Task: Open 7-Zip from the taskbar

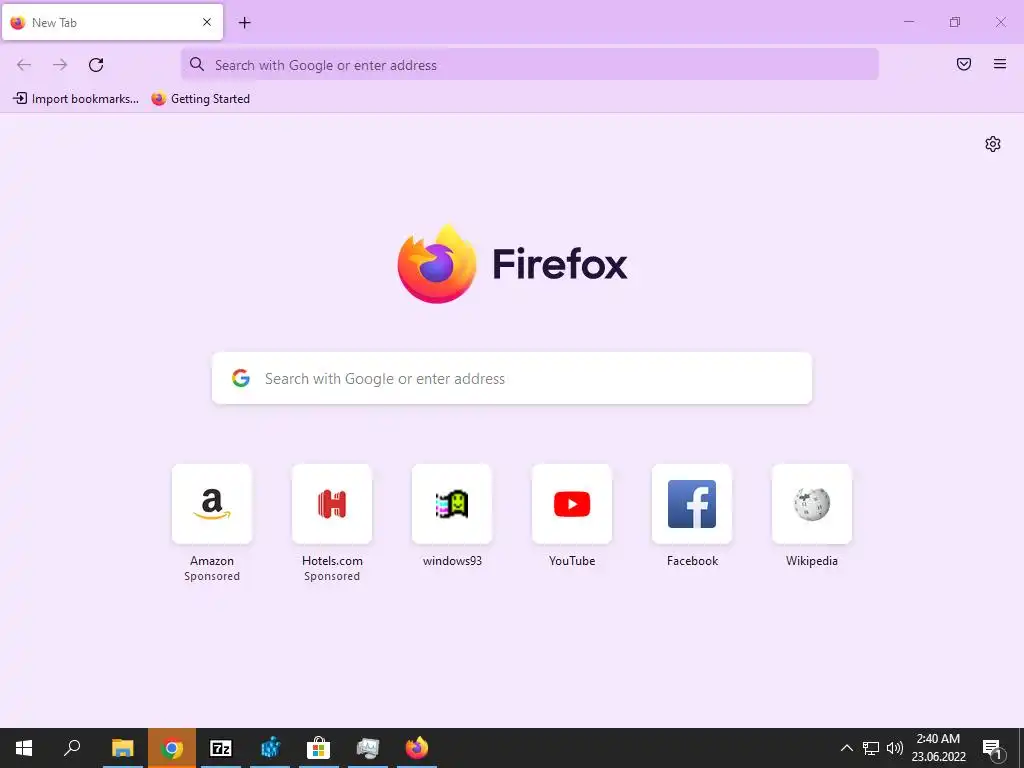Action: (x=221, y=748)
